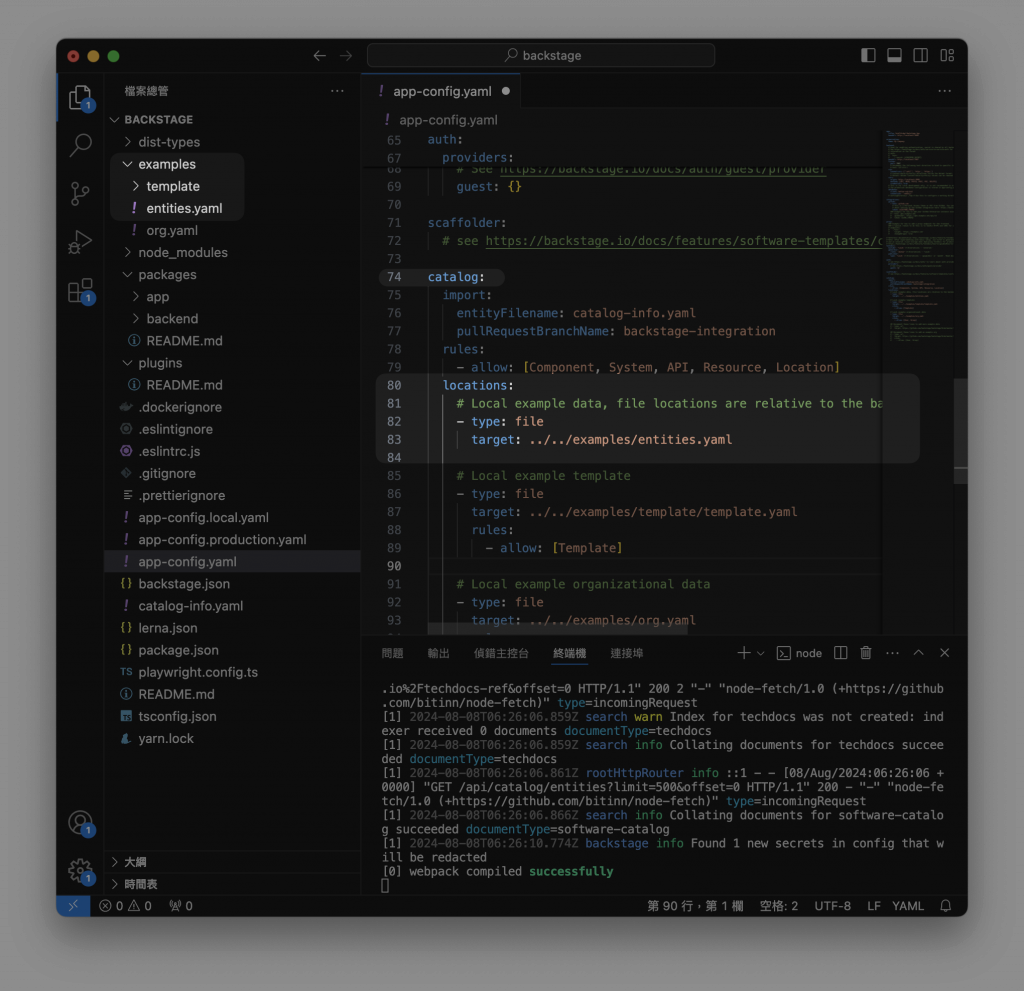Collapse the packages folder
This screenshot has width=1024, height=991.
point(231,274)
